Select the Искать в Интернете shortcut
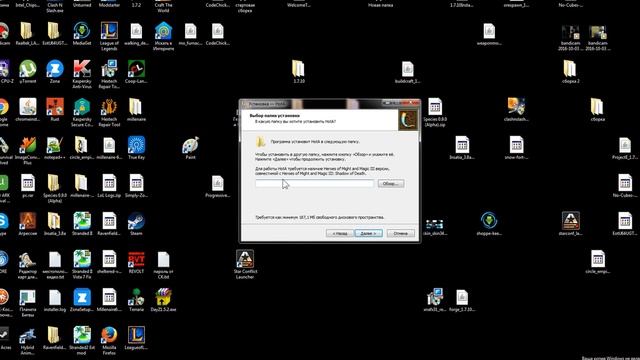640x360 pixels. tap(163, 36)
